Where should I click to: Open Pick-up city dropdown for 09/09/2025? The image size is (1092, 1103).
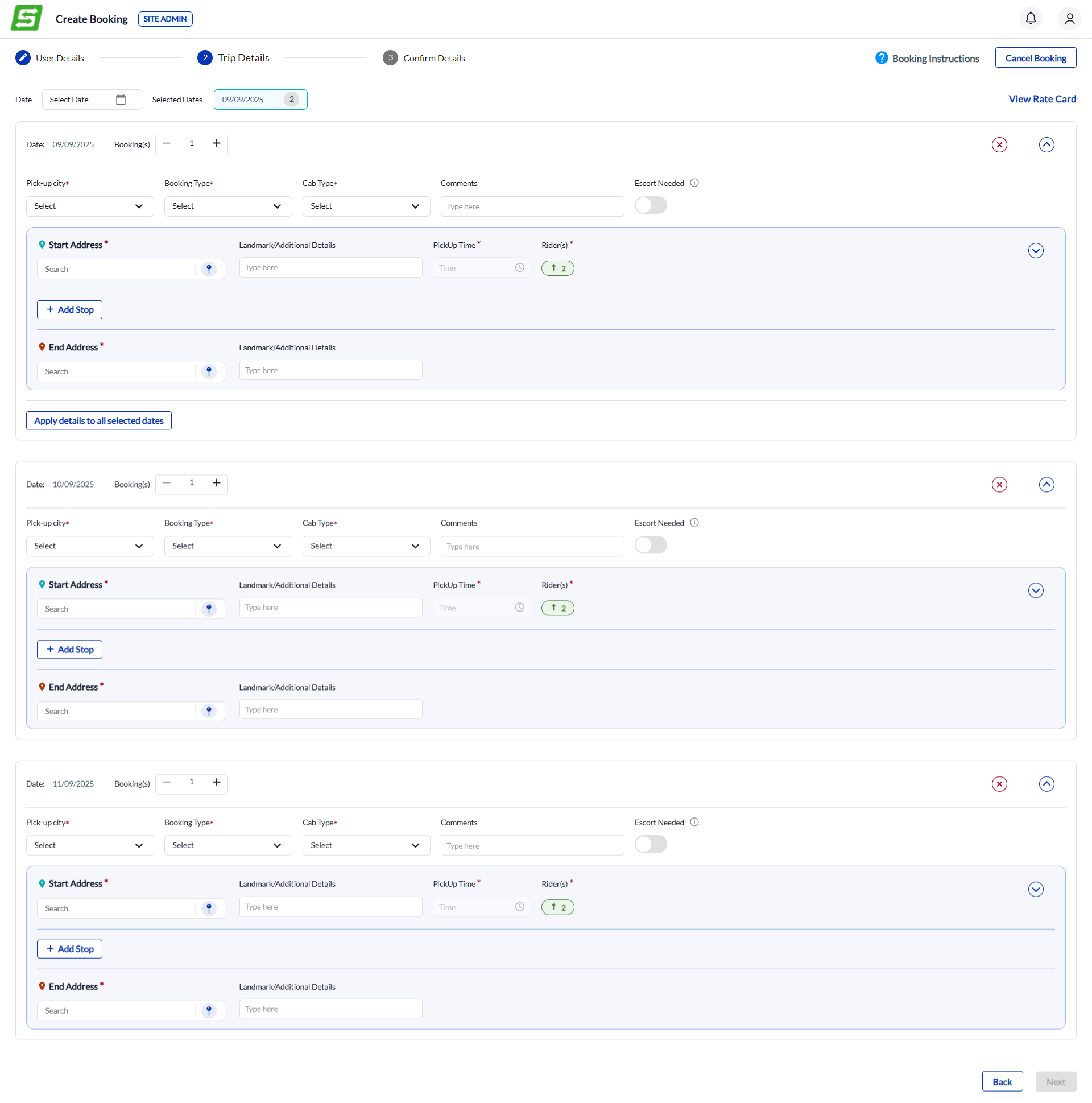(x=90, y=206)
